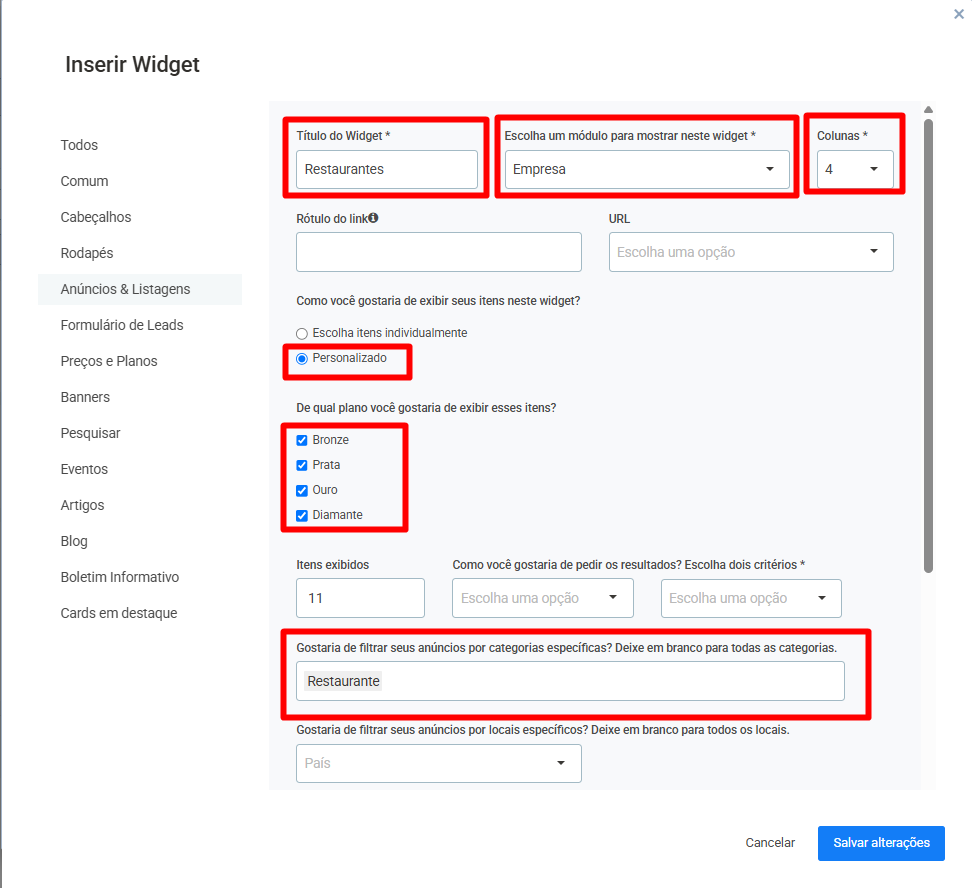
Task: Click Salvar alterações button
Action: pos(881,843)
